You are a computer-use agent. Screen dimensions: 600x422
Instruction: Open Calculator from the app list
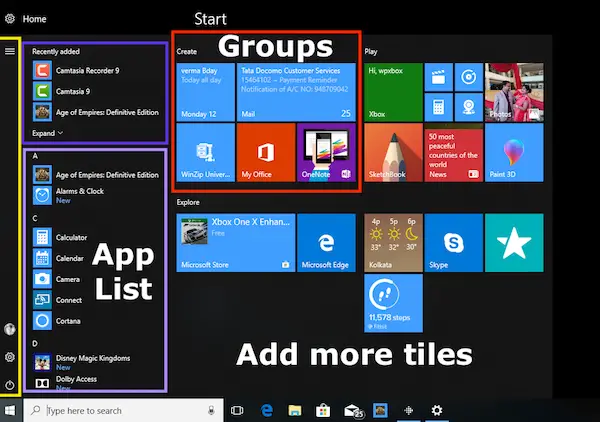tap(70, 237)
